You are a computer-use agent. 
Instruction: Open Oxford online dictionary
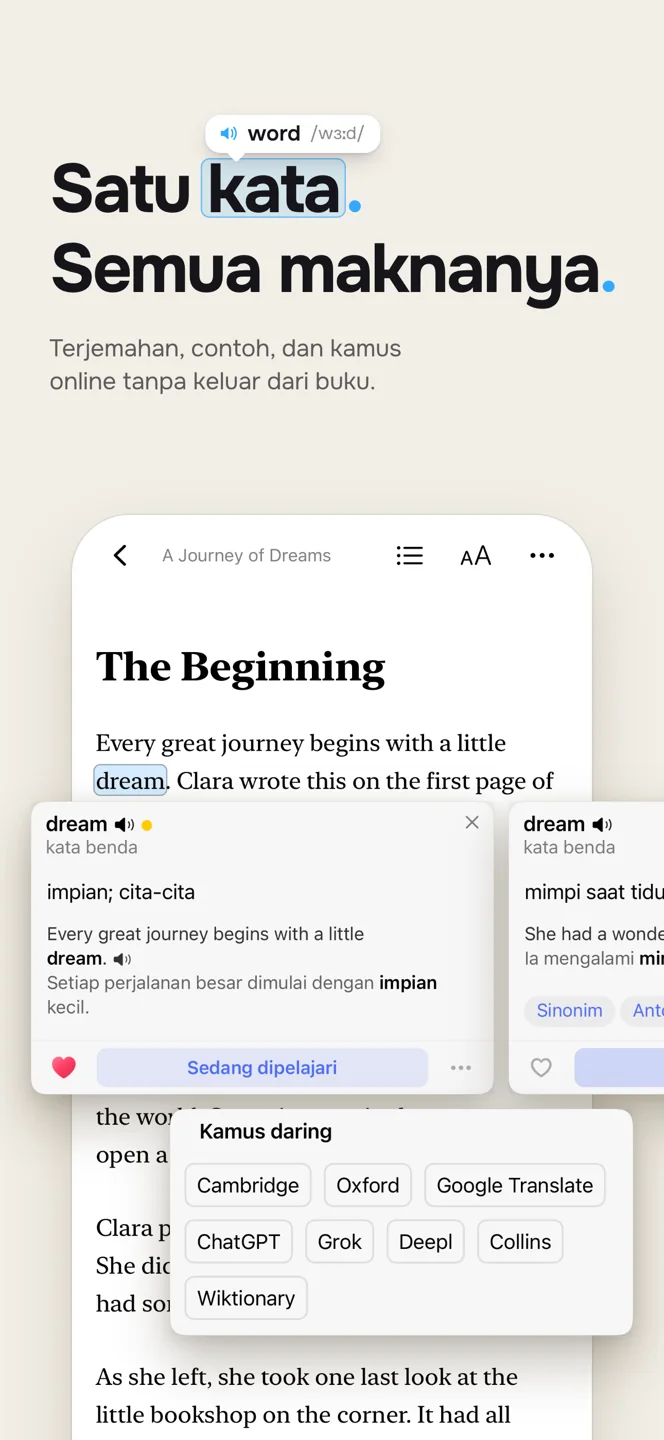click(x=368, y=1185)
